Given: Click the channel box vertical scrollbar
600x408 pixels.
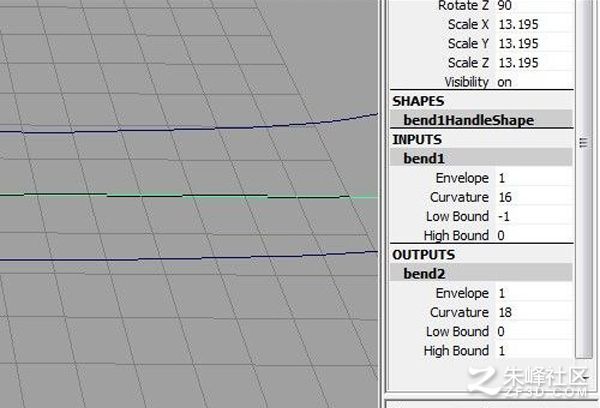Looking at the screenshot, I should tap(584, 179).
